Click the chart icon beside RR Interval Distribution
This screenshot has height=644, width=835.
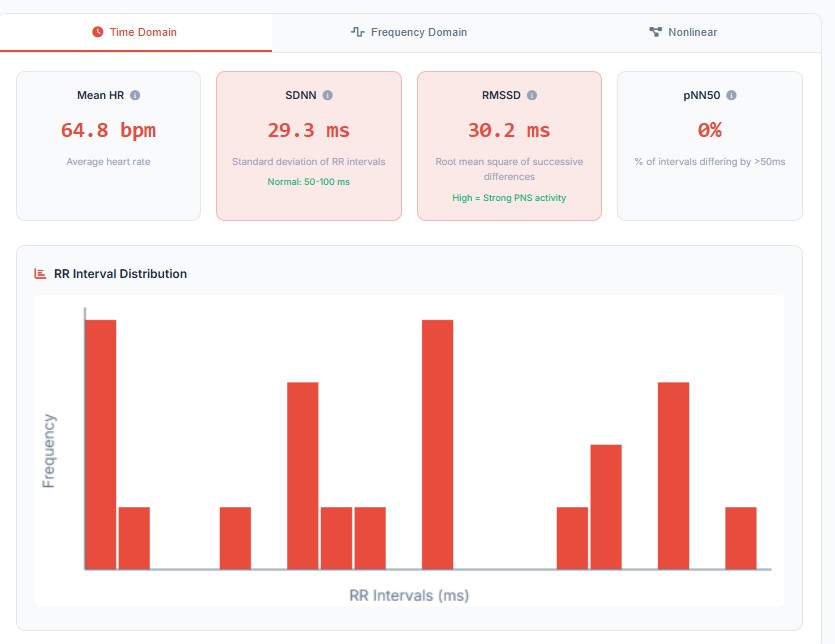click(x=41, y=273)
